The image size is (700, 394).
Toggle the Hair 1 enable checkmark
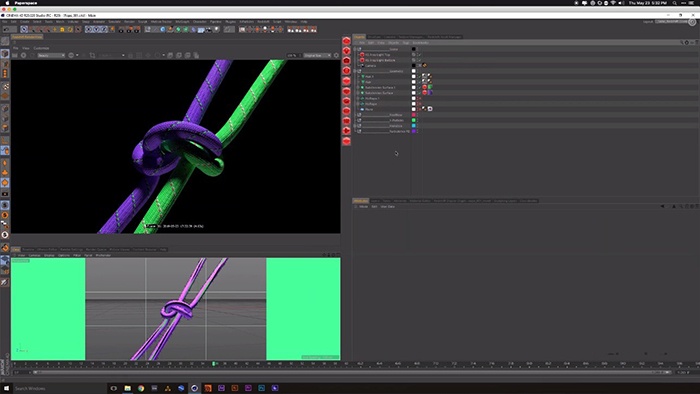point(420,77)
